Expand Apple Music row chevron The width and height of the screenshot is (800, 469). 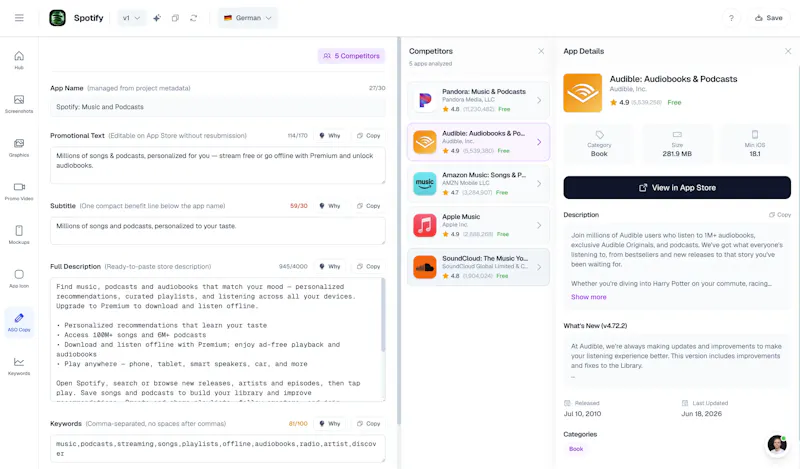pyautogui.click(x=539, y=226)
